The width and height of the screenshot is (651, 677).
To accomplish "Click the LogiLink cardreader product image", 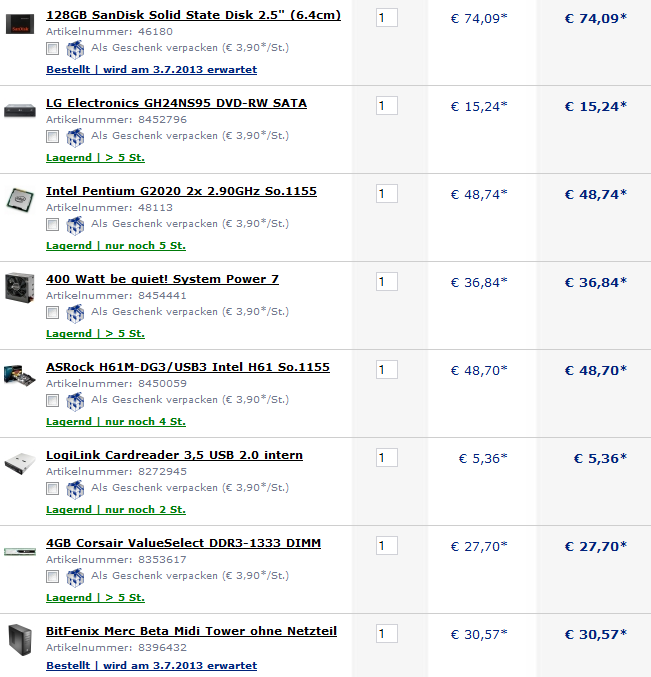I will [19, 463].
